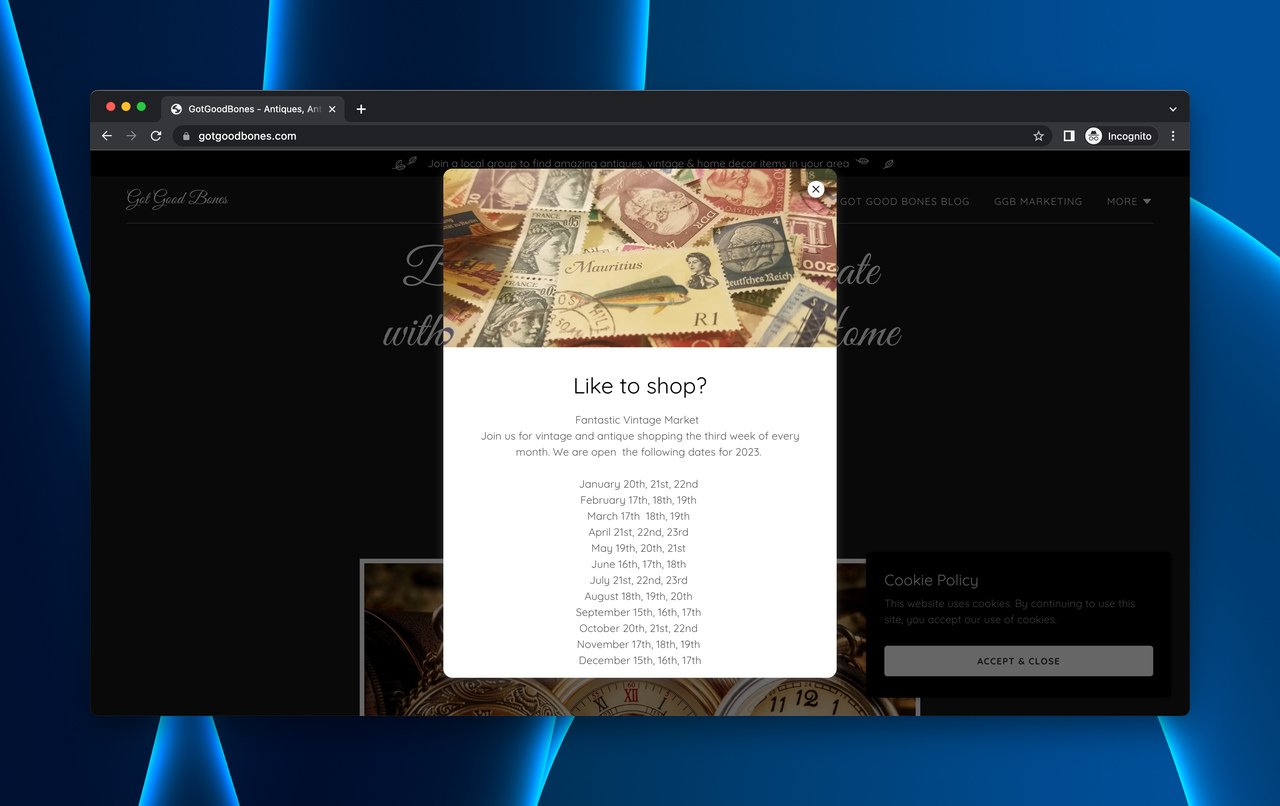Expand the tab search chevron
The height and width of the screenshot is (806, 1280).
[1173, 109]
